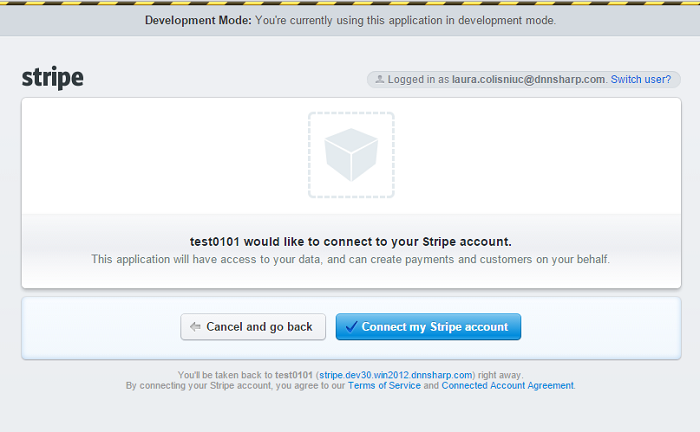The image size is (700, 432).
Task: Click the placeholder cube application icon
Action: pyautogui.click(x=351, y=155)
